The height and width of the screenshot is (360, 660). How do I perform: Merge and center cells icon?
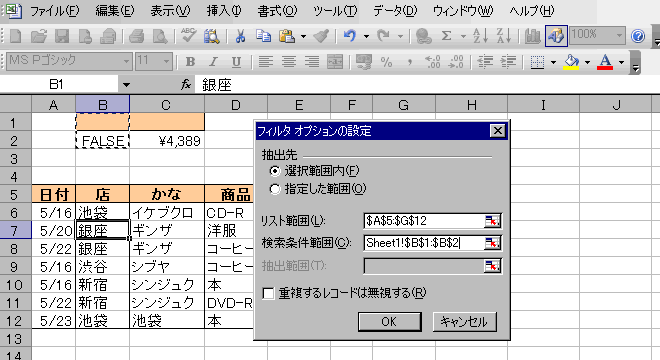(335, 62)
